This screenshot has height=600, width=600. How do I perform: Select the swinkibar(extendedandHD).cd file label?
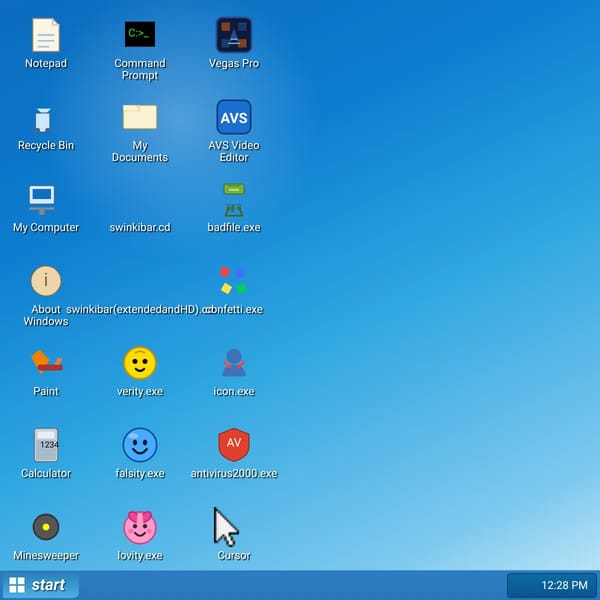coord(138,309)
